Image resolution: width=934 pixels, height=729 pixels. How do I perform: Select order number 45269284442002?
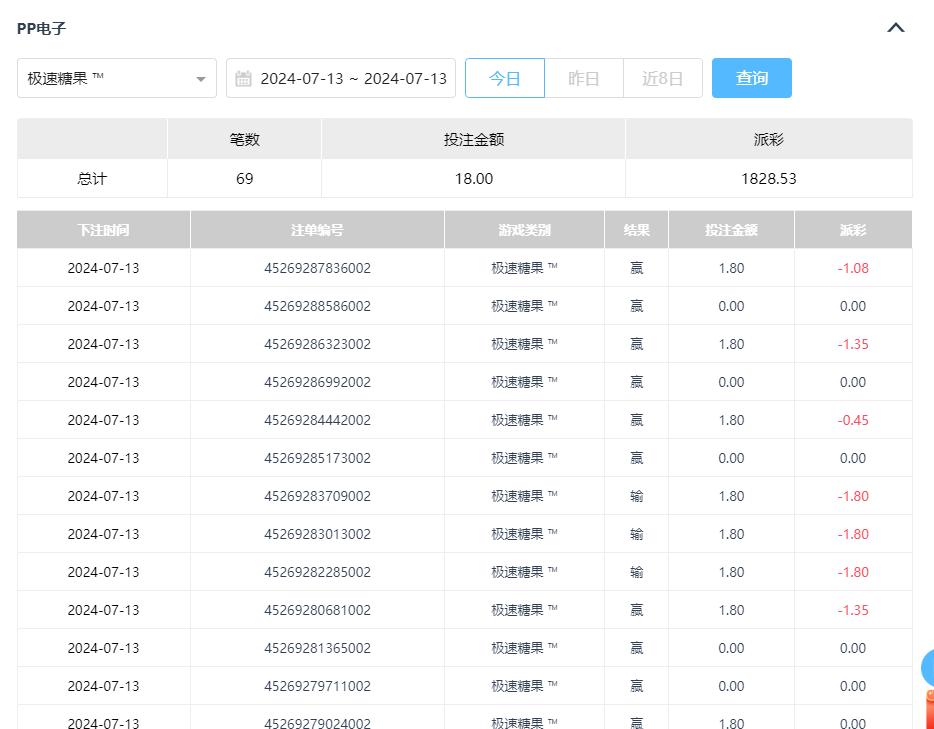coord(317,420)
